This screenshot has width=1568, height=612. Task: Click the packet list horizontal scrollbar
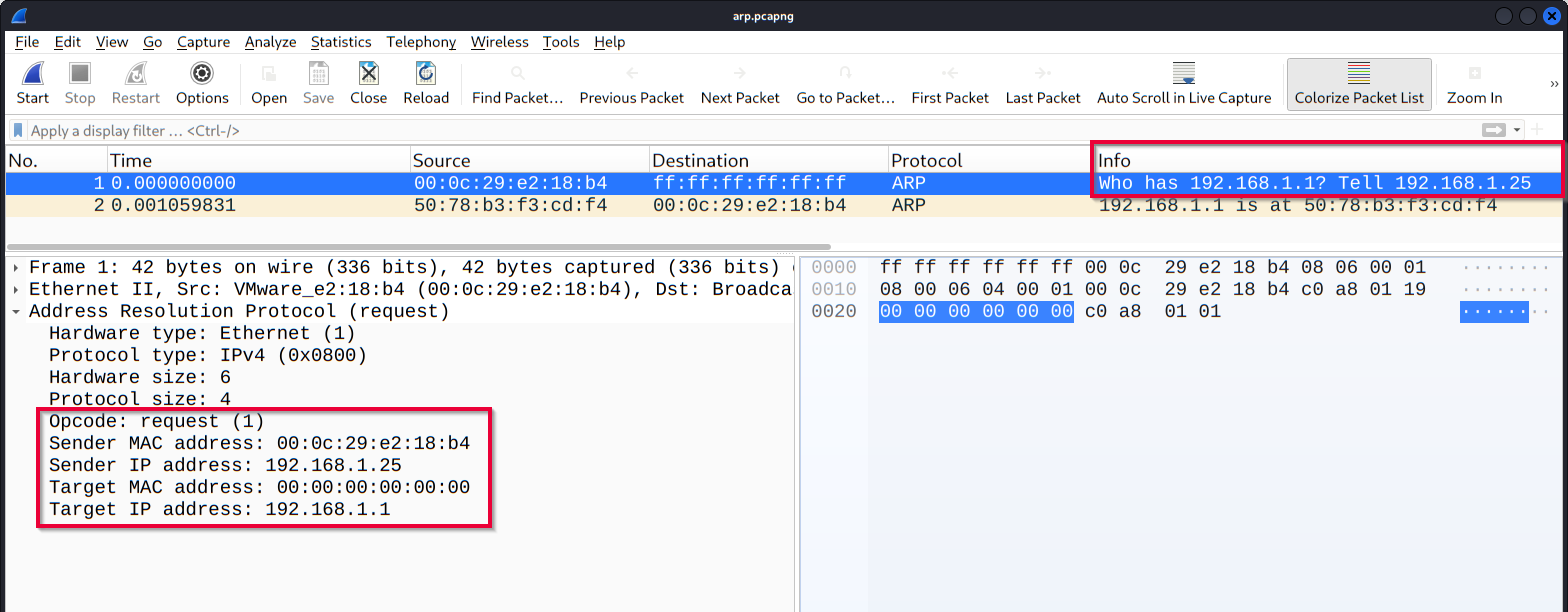coord(418,246)
